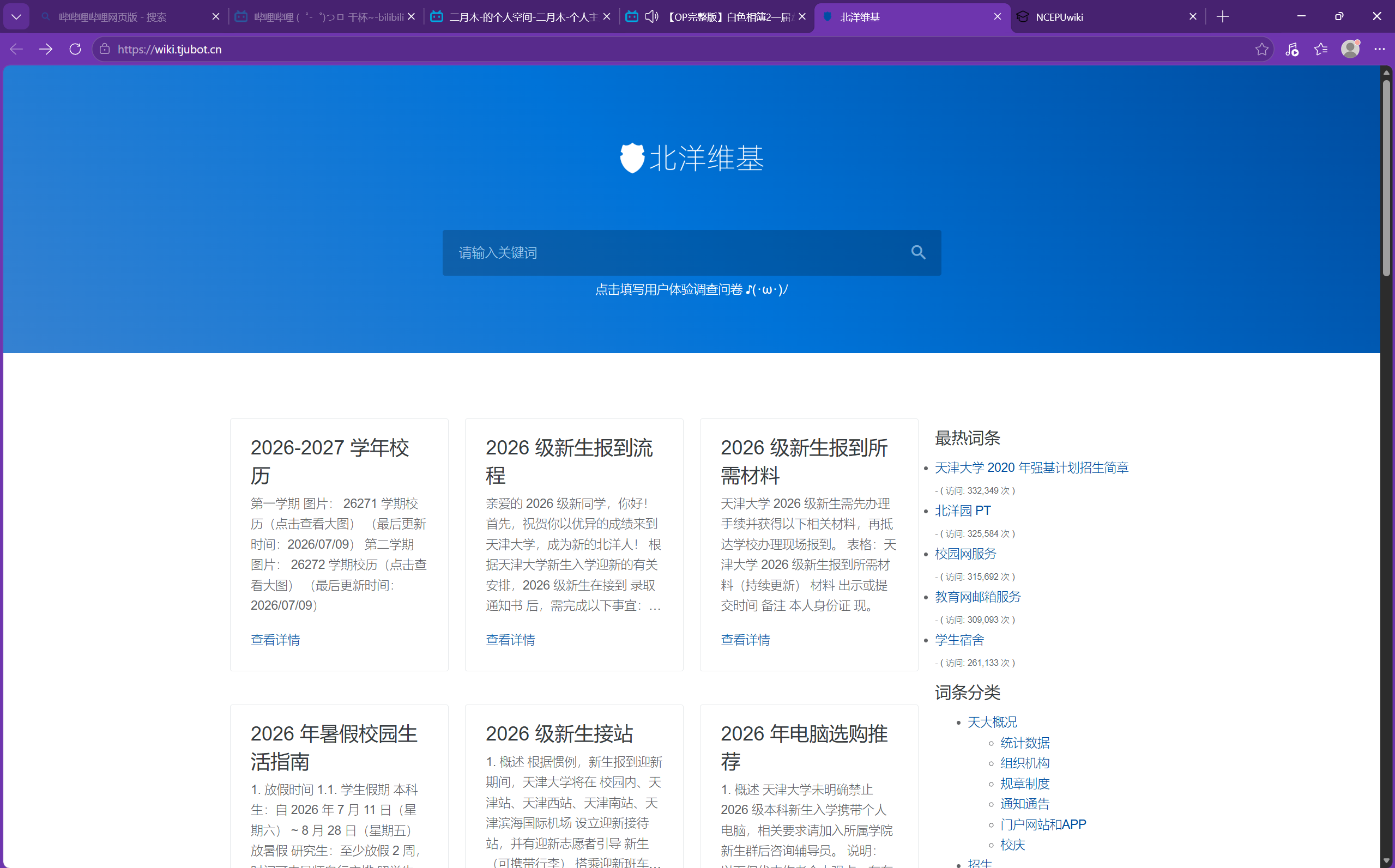
Task: Mute the audio-playing tab speaker icon
Action: click(x=651, y=17)
